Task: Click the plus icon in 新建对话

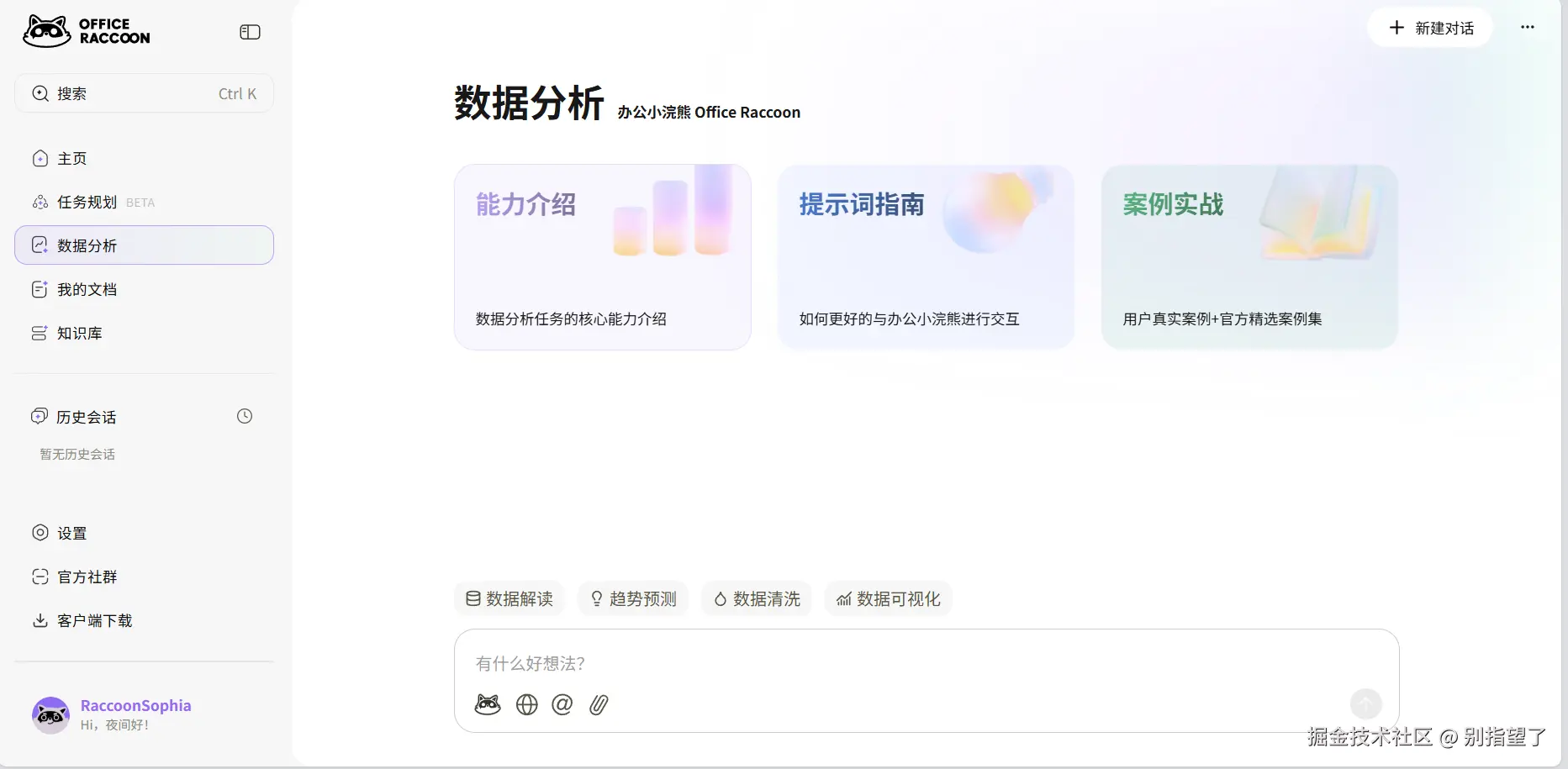Action: pos(1396,28)
